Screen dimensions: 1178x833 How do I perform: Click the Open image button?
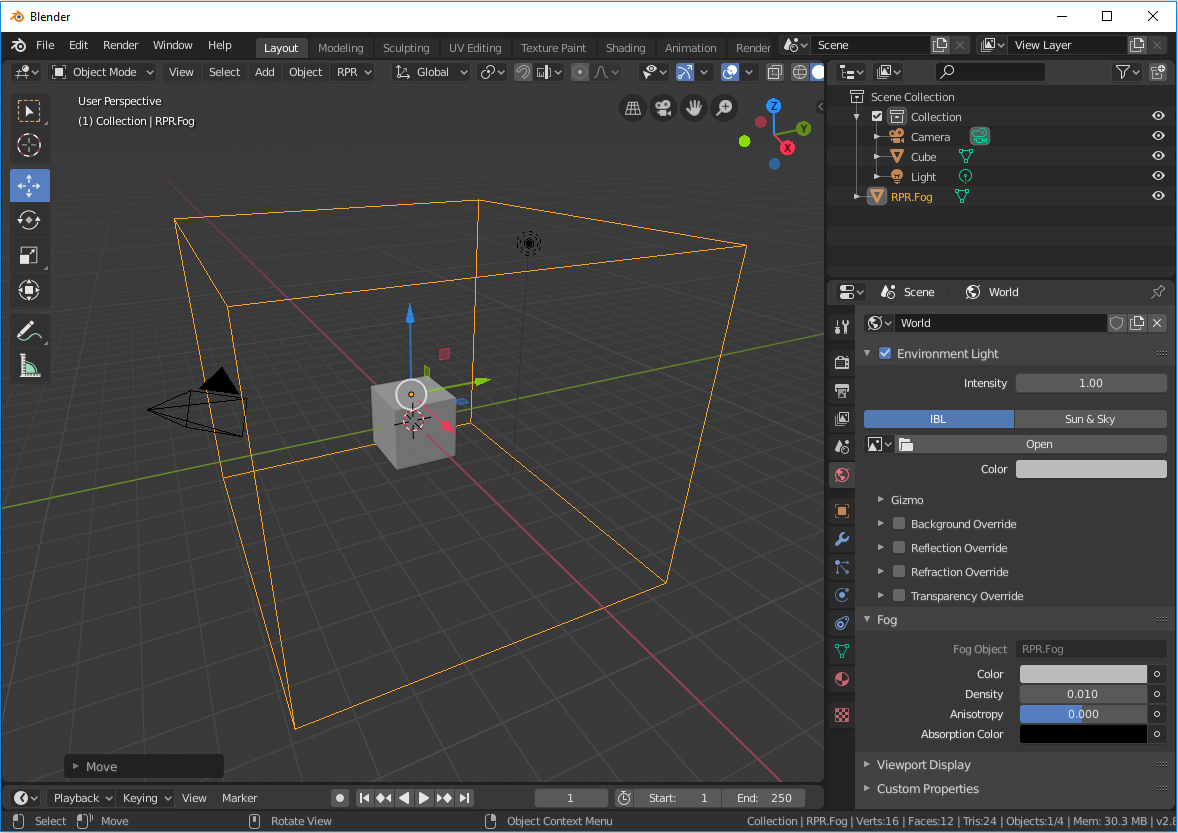click(1031, 444)
